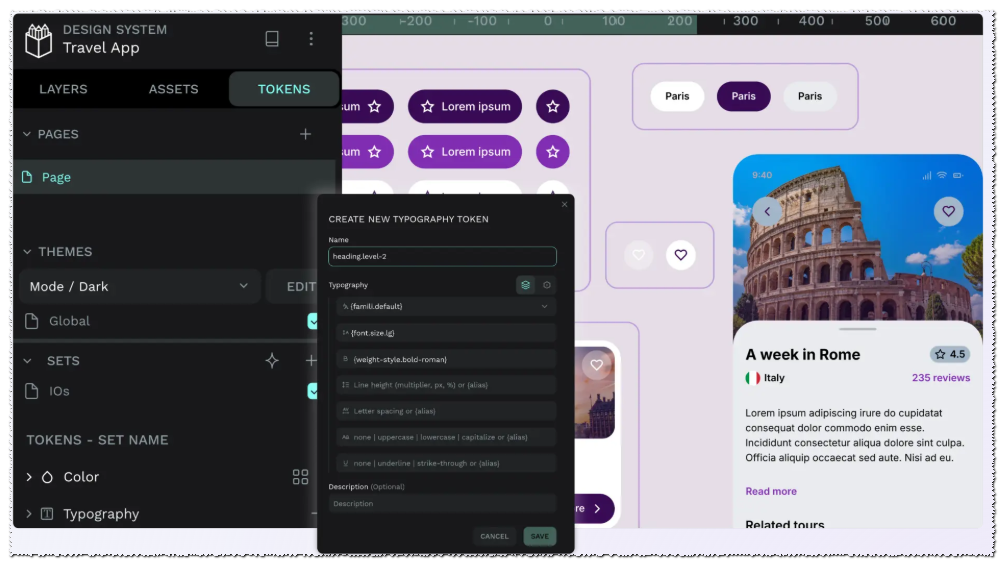The width and height of the screenshot is (1005, 566).
Task: Open the Mode / Dark theme dropdown
Action: coord(139,287)
